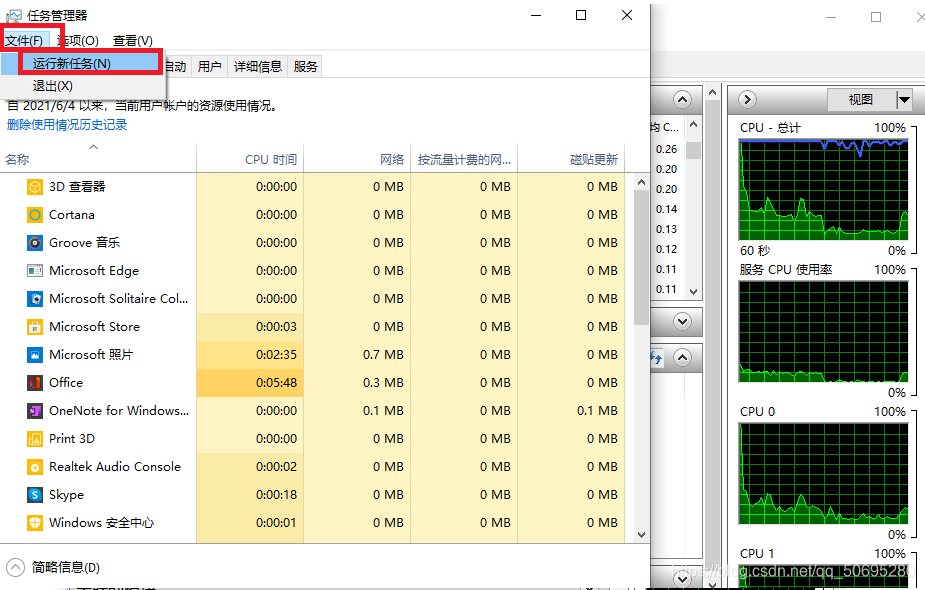Click the 3D 查看器 app icon
The image size is (925, 590).
point(35,187)
